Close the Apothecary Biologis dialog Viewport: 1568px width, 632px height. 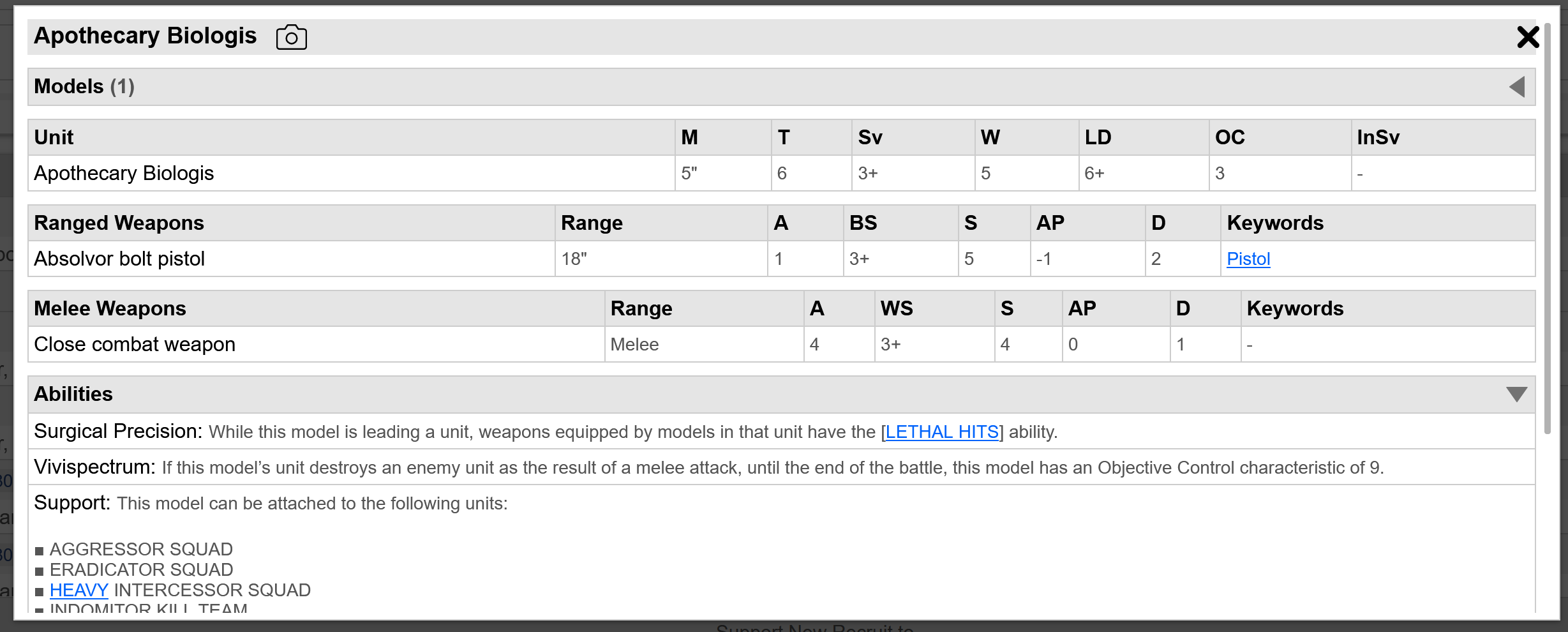(x=1528, y=37)
